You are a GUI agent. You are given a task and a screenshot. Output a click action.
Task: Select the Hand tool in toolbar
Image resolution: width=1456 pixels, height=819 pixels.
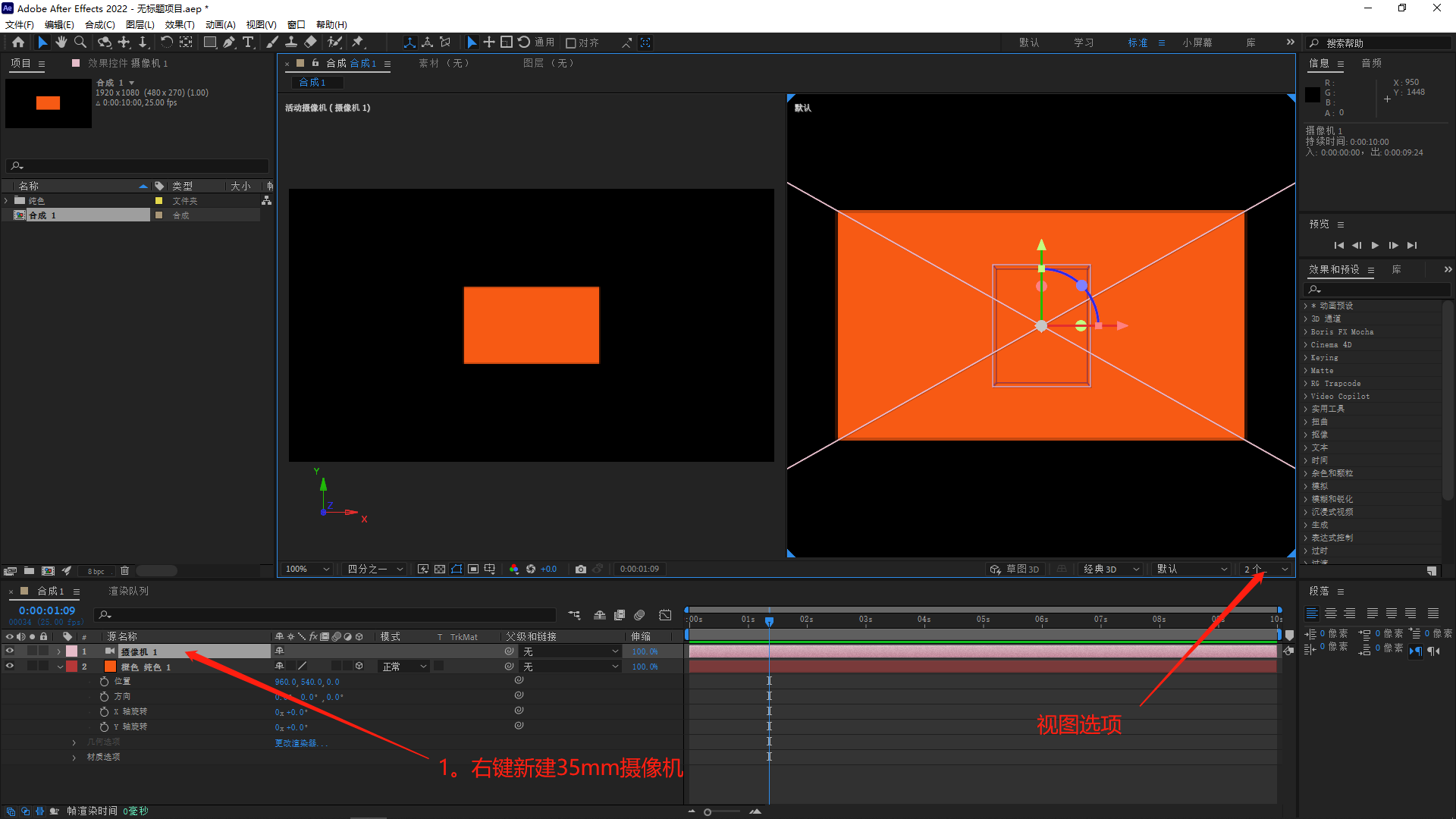click(61, 42)
